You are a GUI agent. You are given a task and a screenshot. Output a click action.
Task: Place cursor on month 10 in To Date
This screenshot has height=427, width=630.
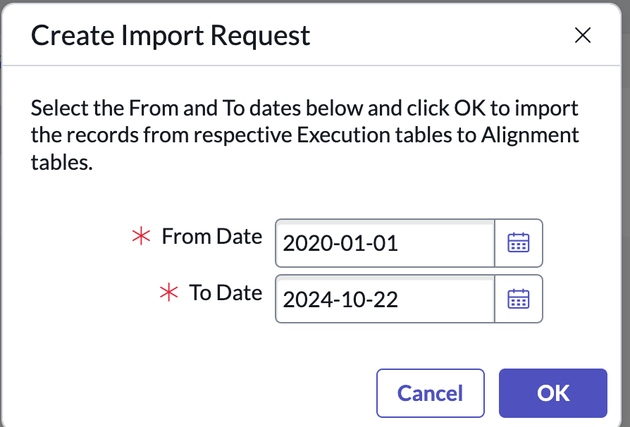pos(354,300)
